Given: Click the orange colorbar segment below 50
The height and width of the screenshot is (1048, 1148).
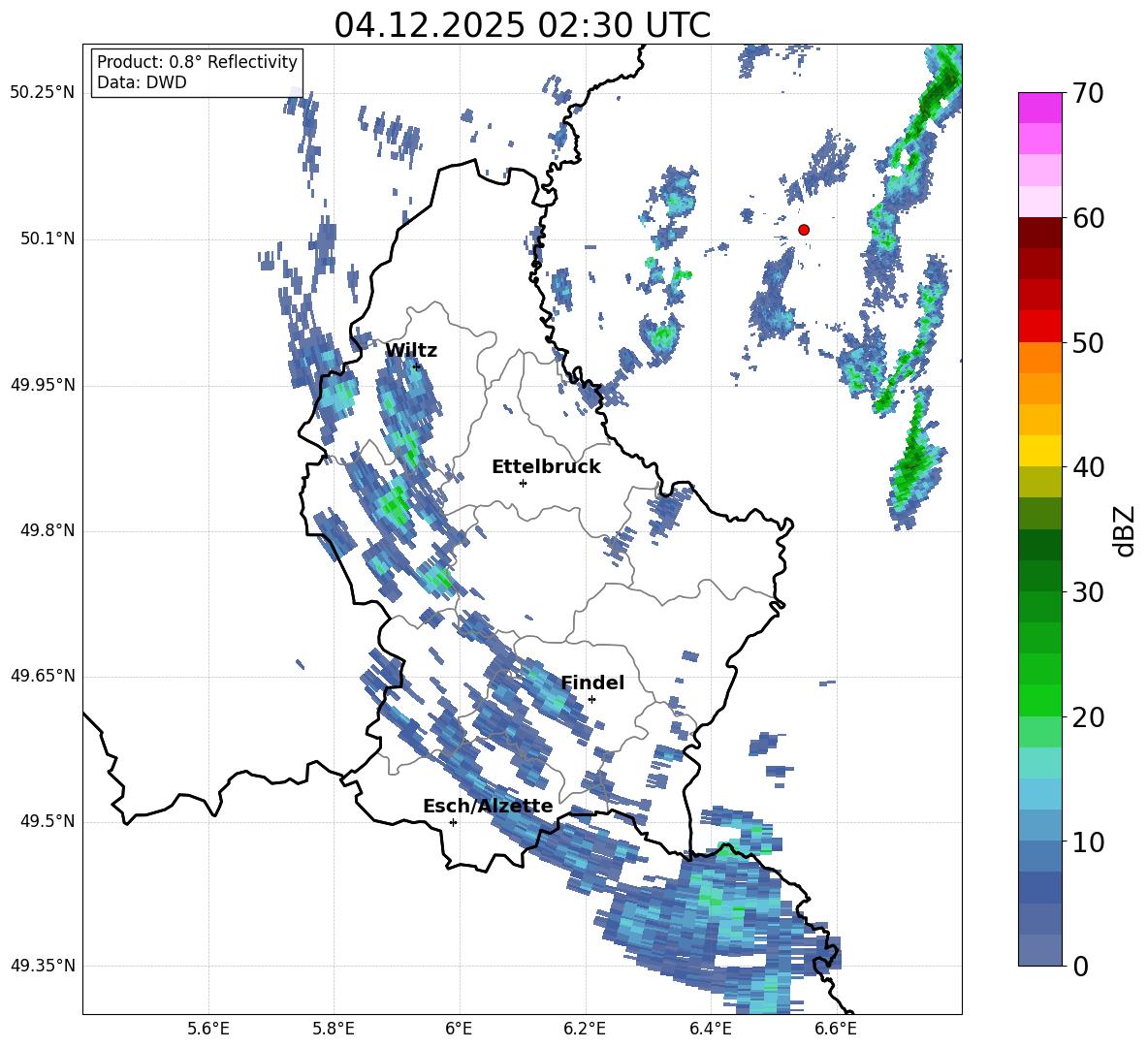Looking at the screenshot, I should click(x=1040, y=358).
